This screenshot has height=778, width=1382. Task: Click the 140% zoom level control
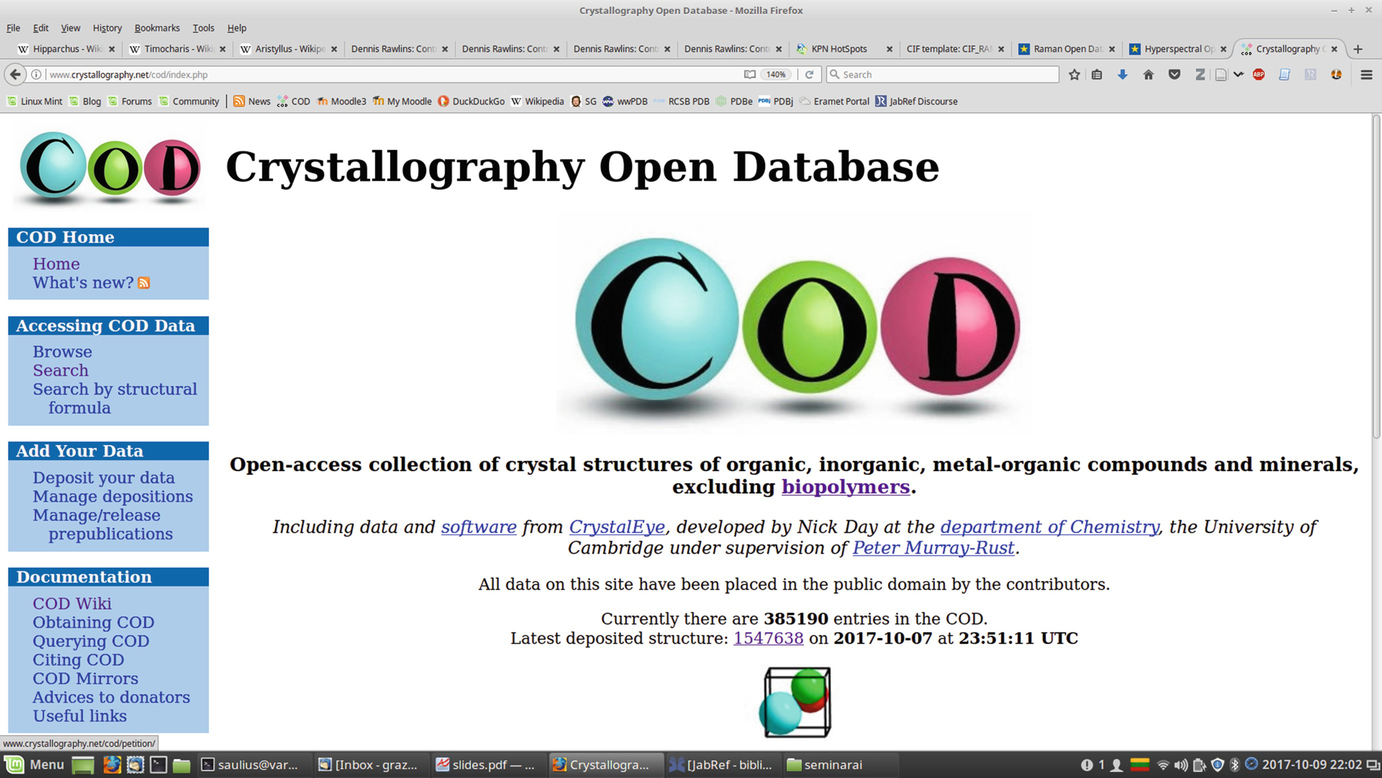(x=775, y=74)
